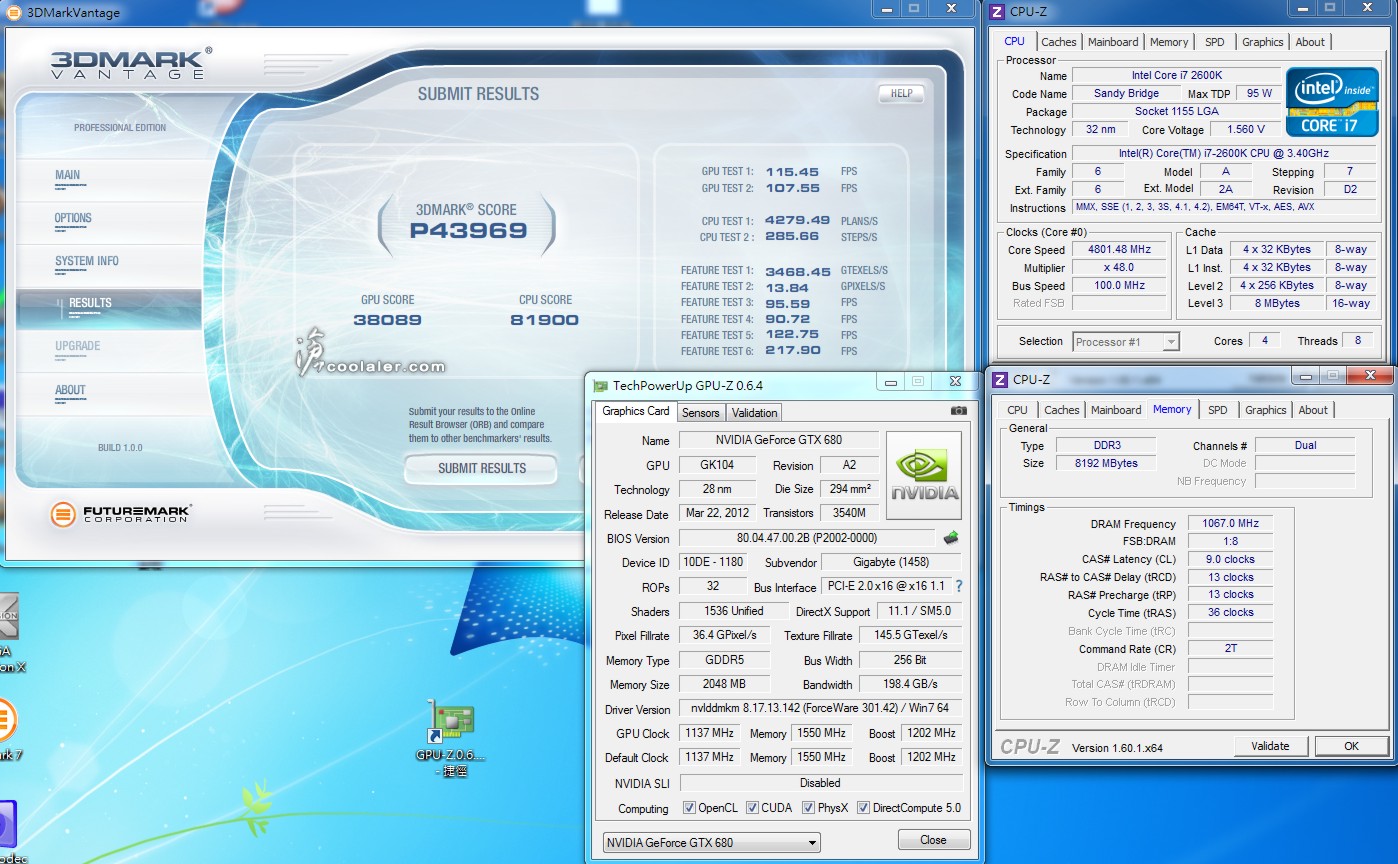This screenshot has width=1398, height=864.
Task: Click Close button in GPU-Z
Action: [933, 840]
